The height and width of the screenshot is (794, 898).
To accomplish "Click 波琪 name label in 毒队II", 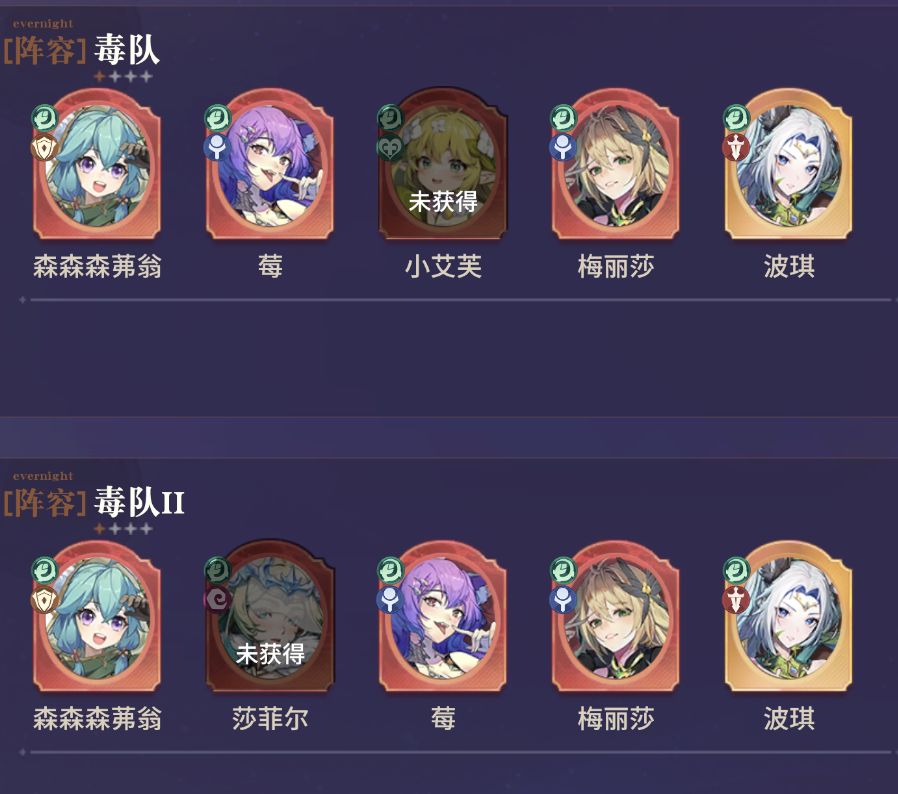I will pos(789,718).
